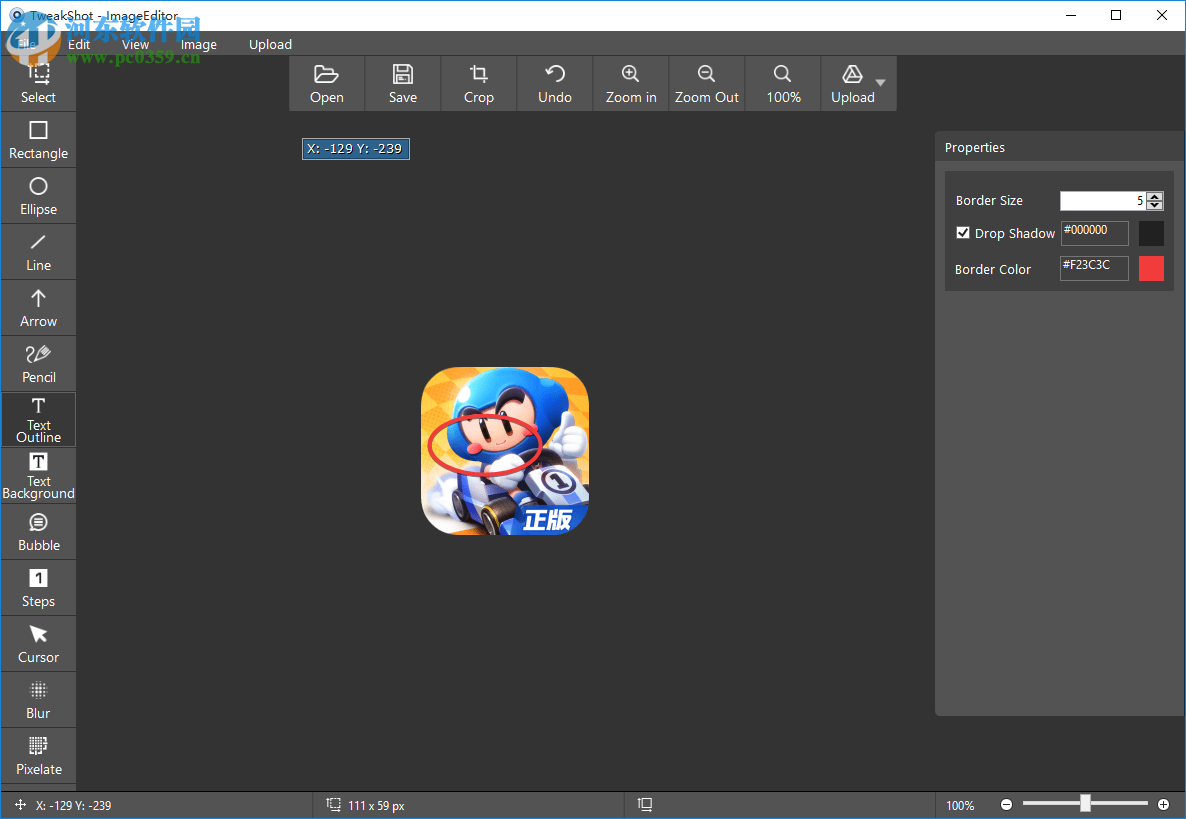Open the Upload options dropdown arrow

tap(880, 83)
